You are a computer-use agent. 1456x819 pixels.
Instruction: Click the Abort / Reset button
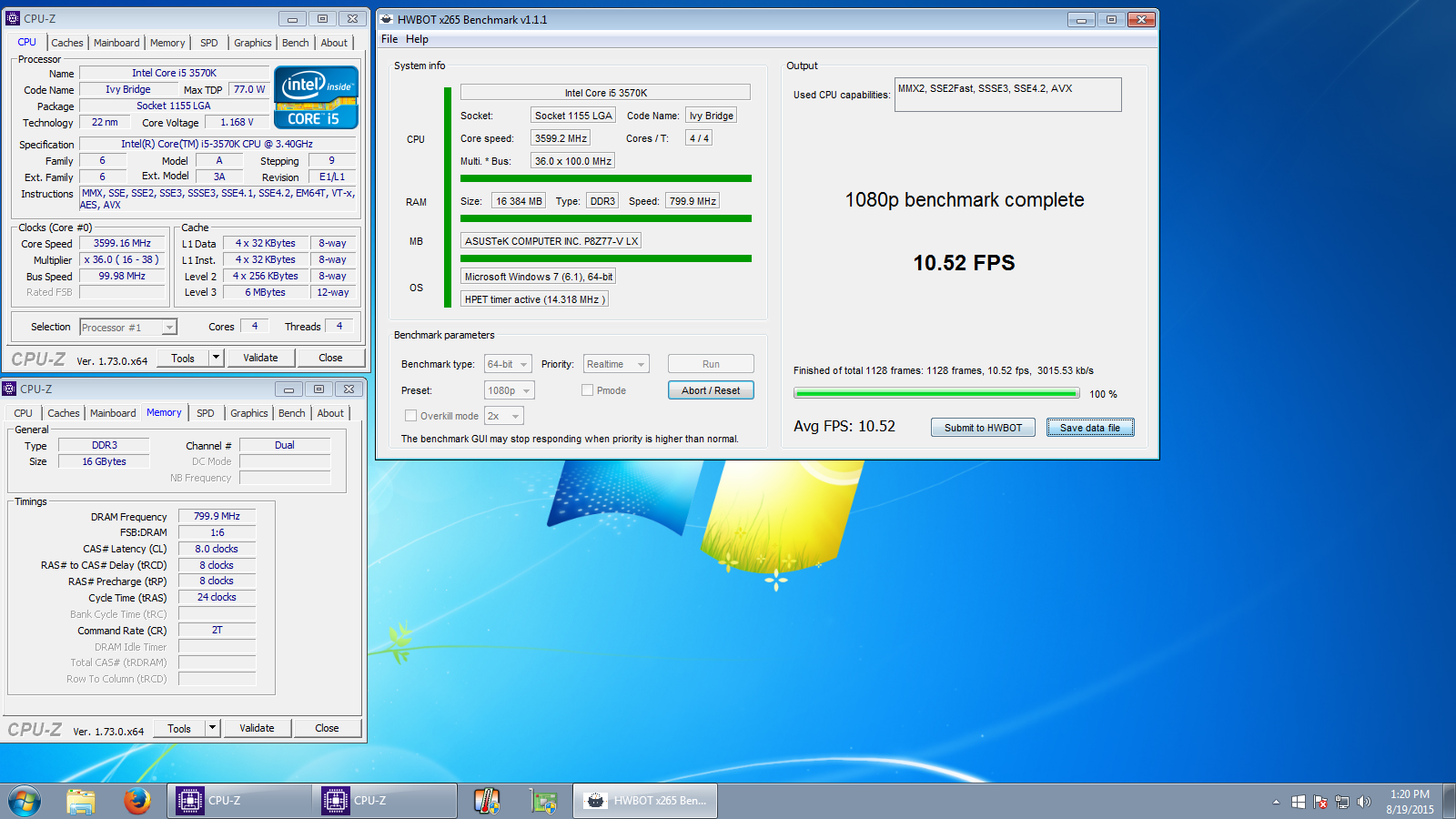(x=711, y=390)
